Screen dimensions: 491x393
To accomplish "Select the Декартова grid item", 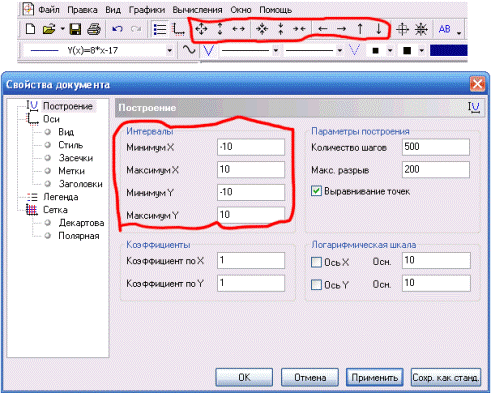I will 81,223.
